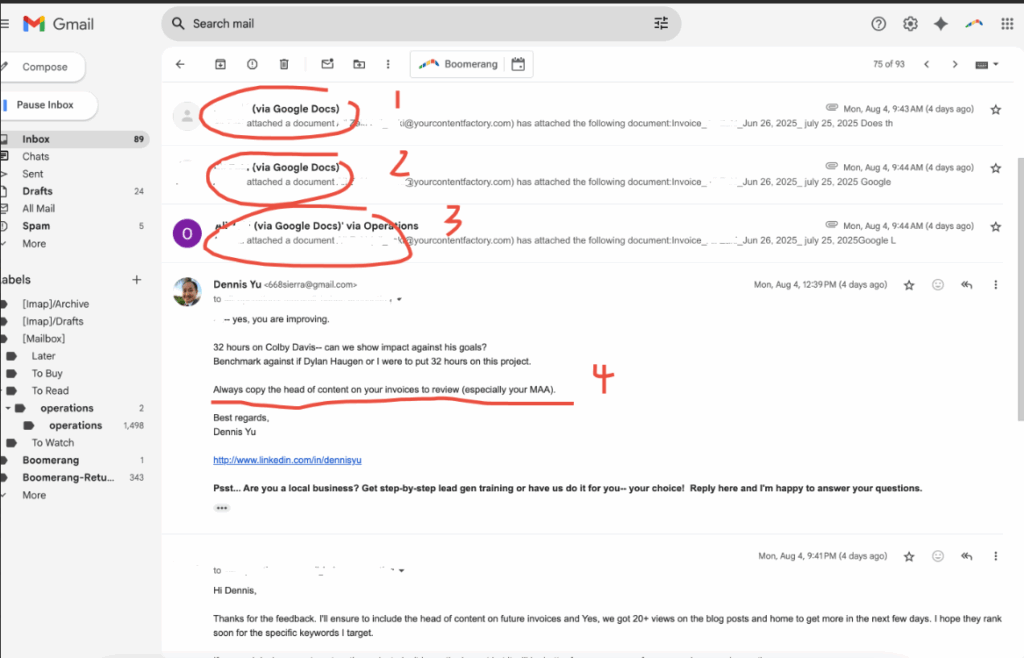This screenshot has width=1024, height=658.
Task: Star the 9:41 PM reply message
Action: pos(909,556)
